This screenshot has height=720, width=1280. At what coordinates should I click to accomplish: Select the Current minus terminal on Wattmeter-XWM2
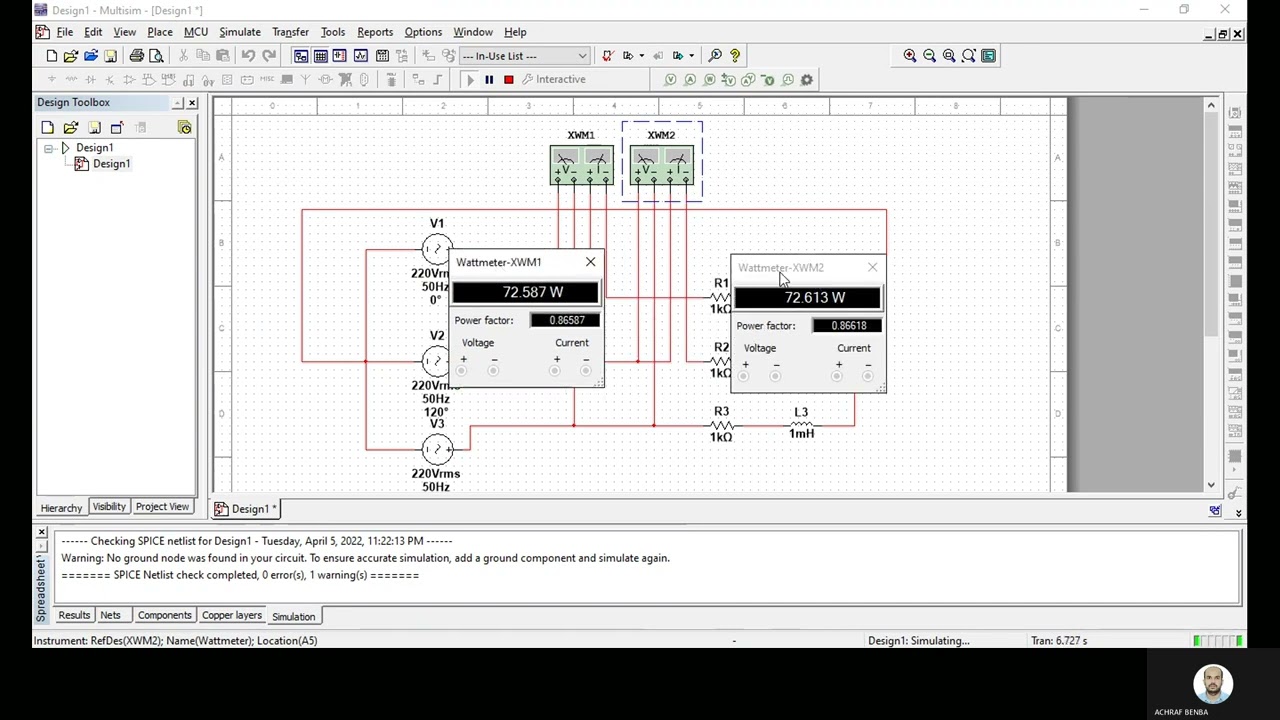868,376
